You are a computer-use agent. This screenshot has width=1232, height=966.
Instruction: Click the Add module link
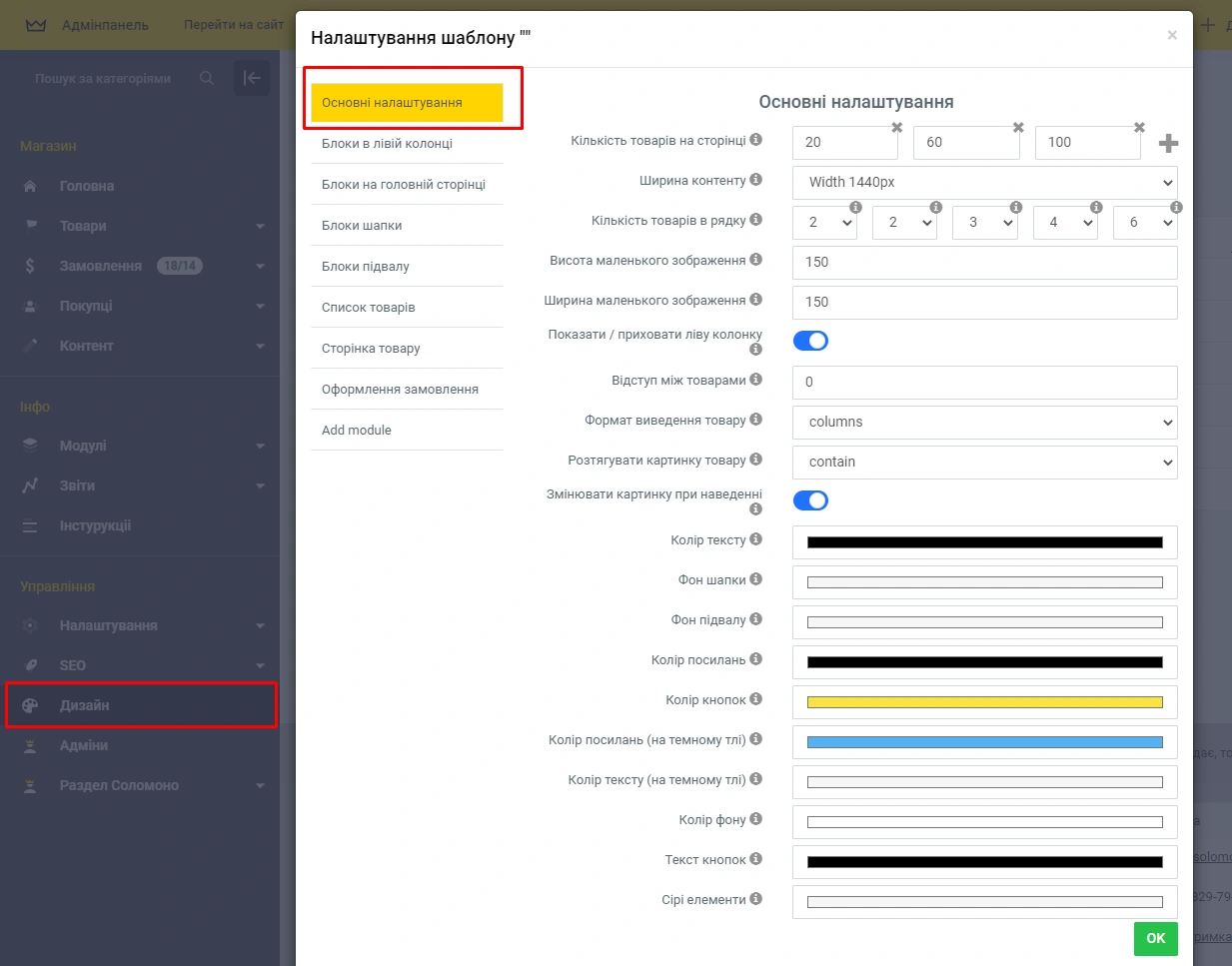tap(357, 431)
